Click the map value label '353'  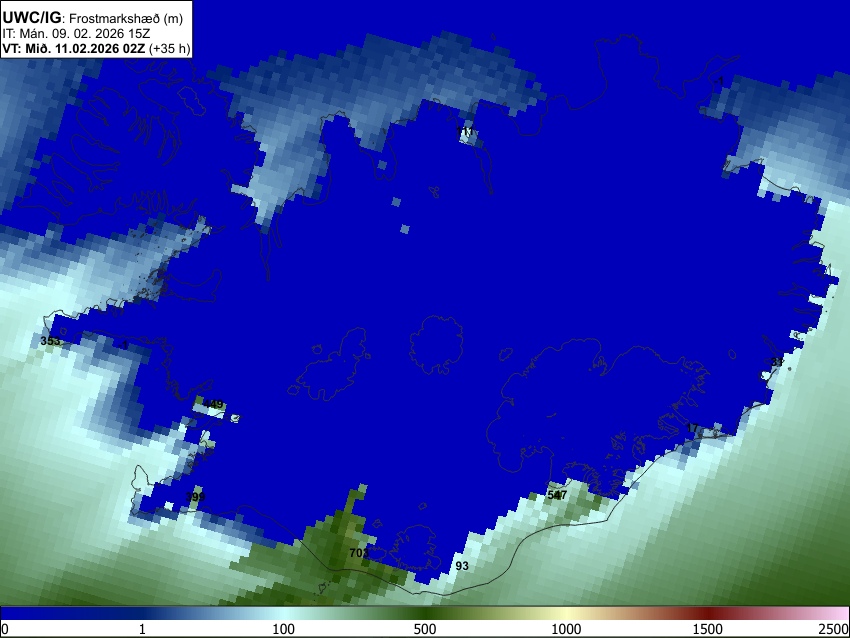coord(50,341)
